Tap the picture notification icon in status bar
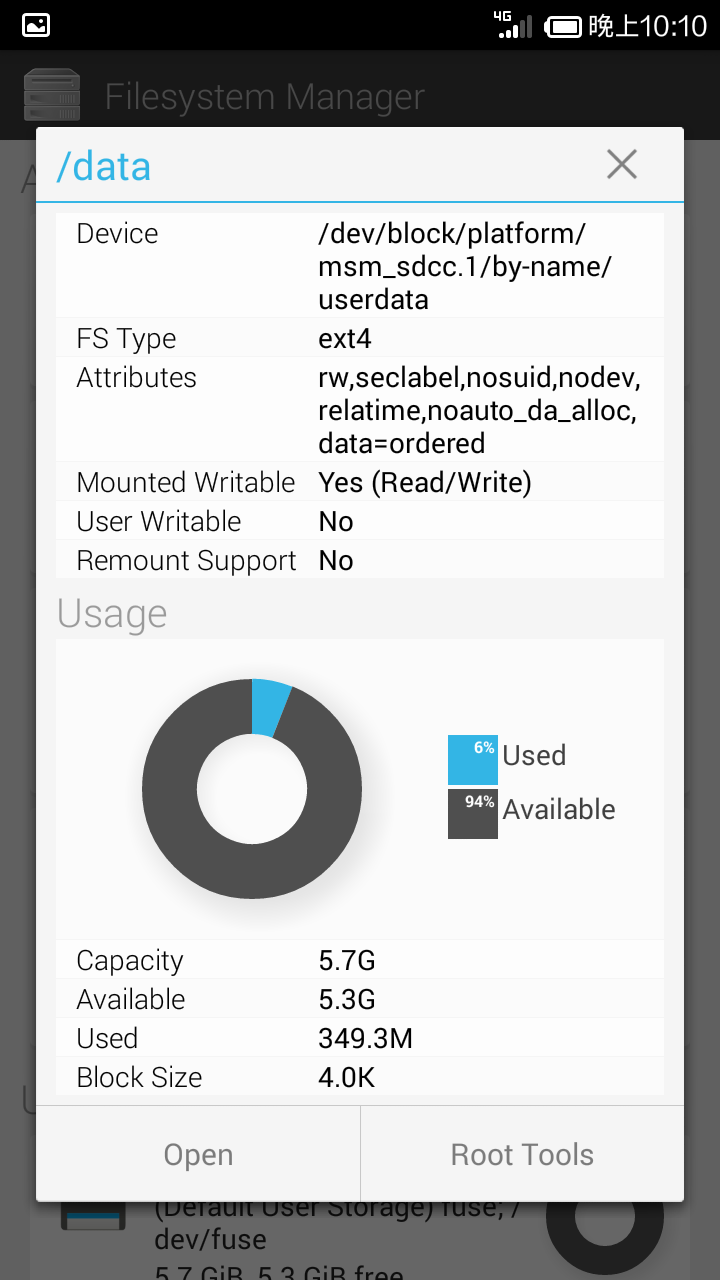Image resolution: width=720 pixels, height=1280 pixels. (36, 25)
